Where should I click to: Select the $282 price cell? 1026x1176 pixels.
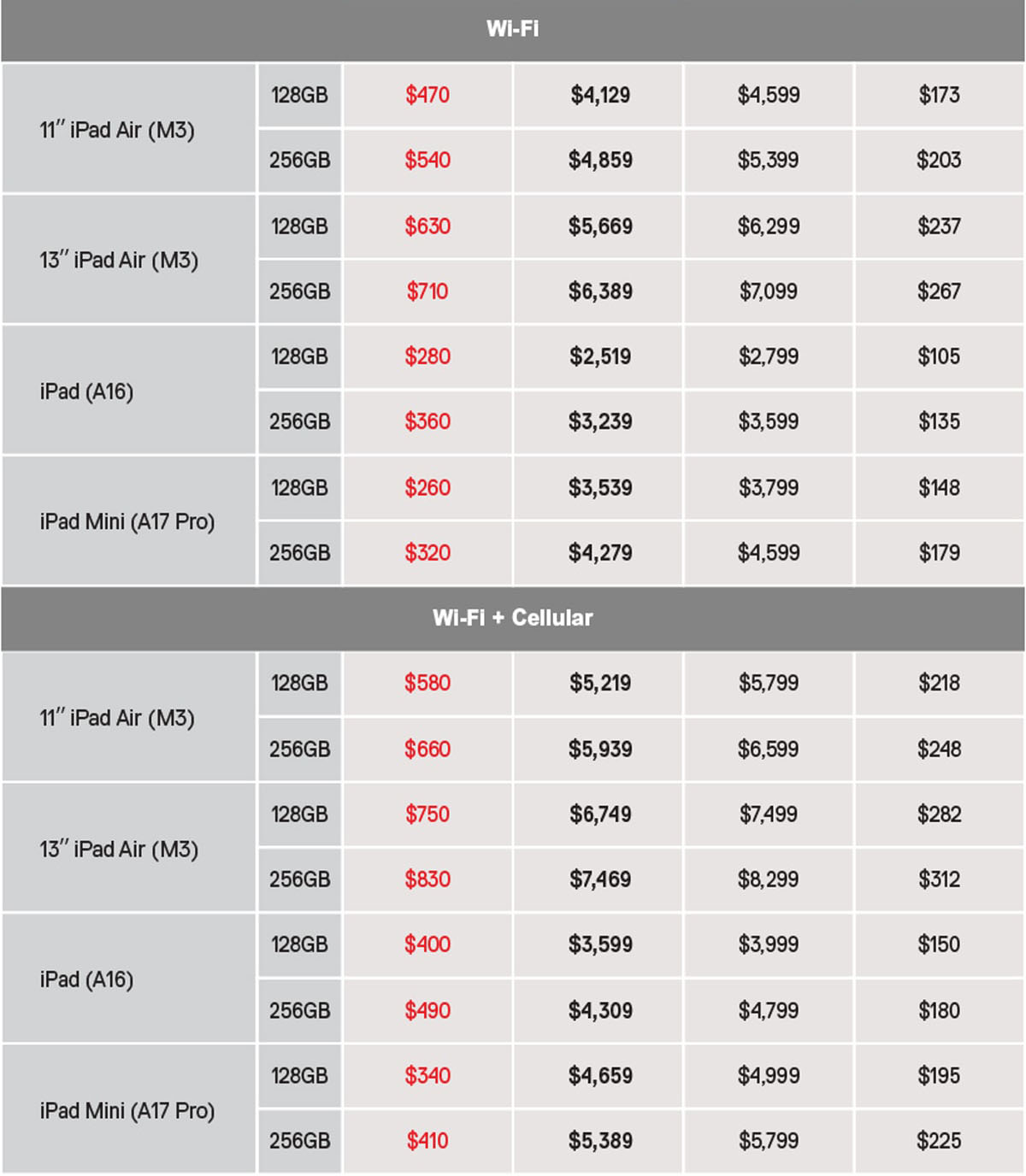click(x=939, y=814)
